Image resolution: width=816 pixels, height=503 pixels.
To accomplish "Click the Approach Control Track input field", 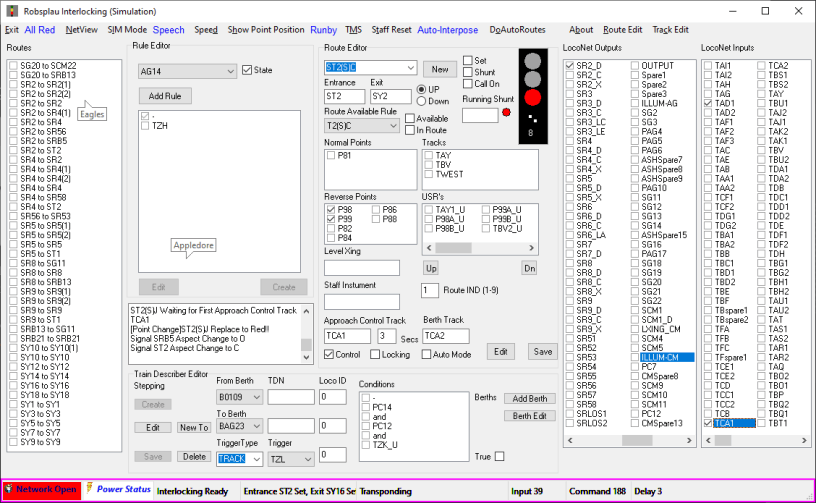I will 347,335.
